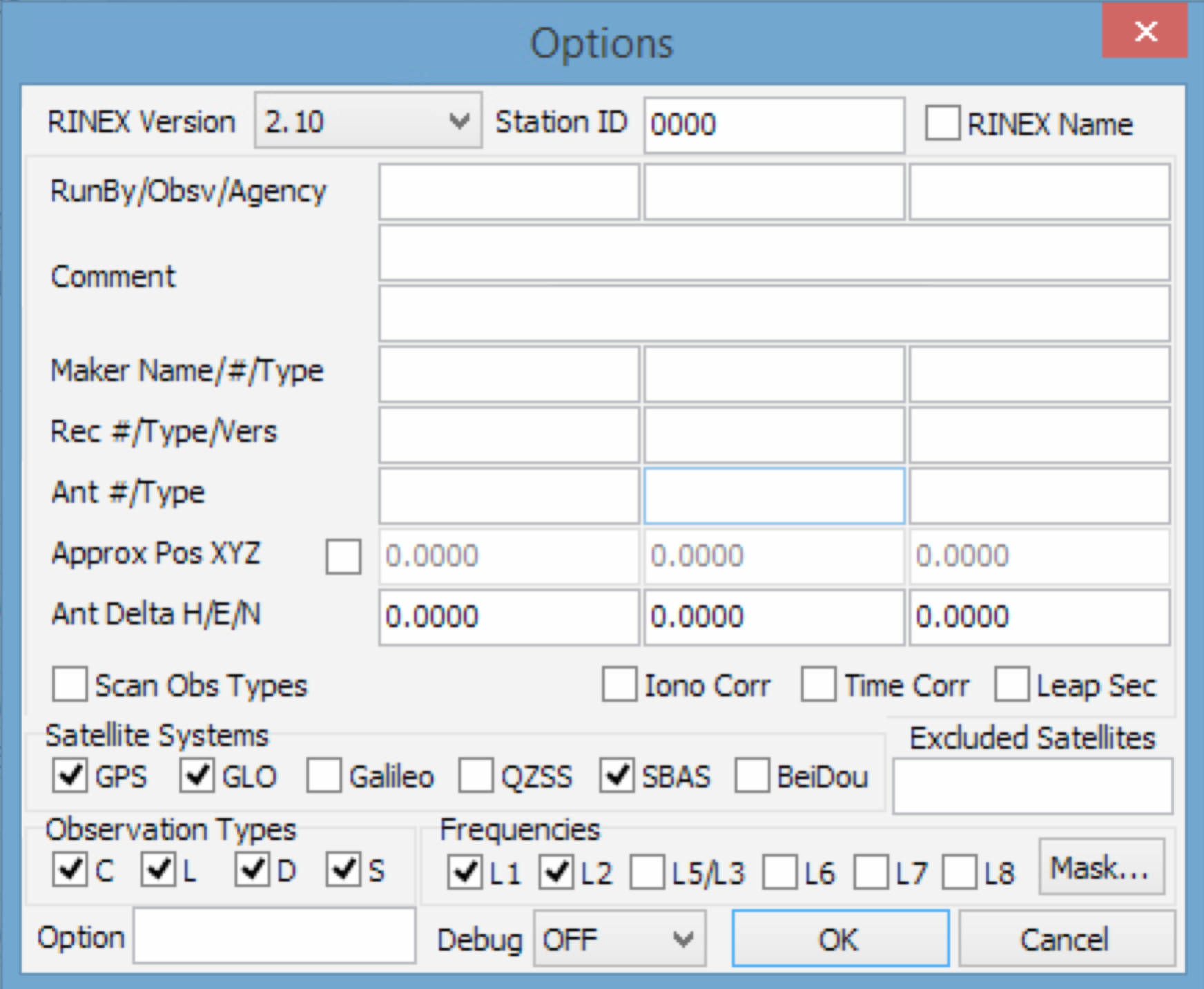
Task: Click the second Ant Delta H/E/N field
Action: (x=774, y=617)
